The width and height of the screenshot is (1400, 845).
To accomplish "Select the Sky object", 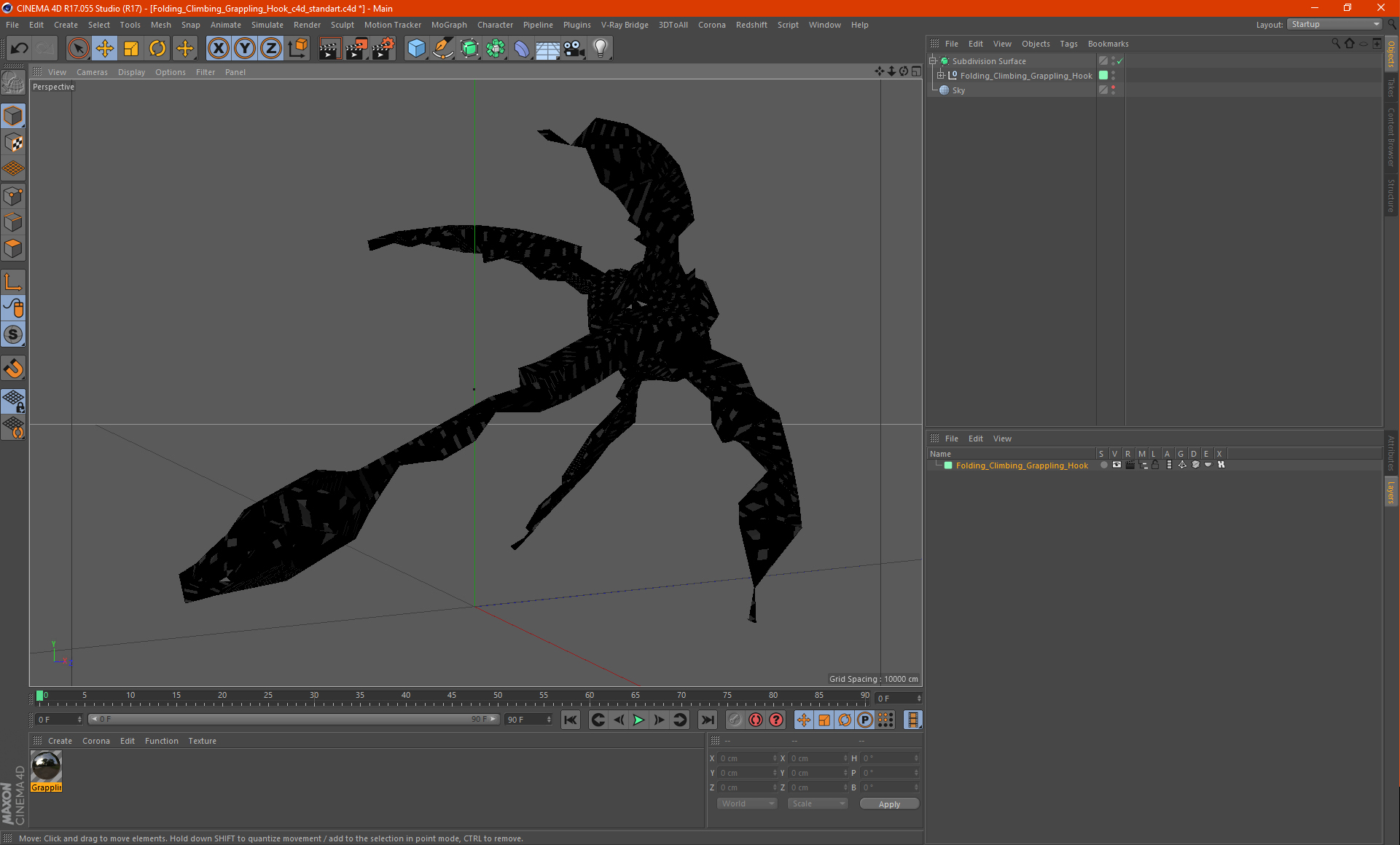I will tap(958, 90).
